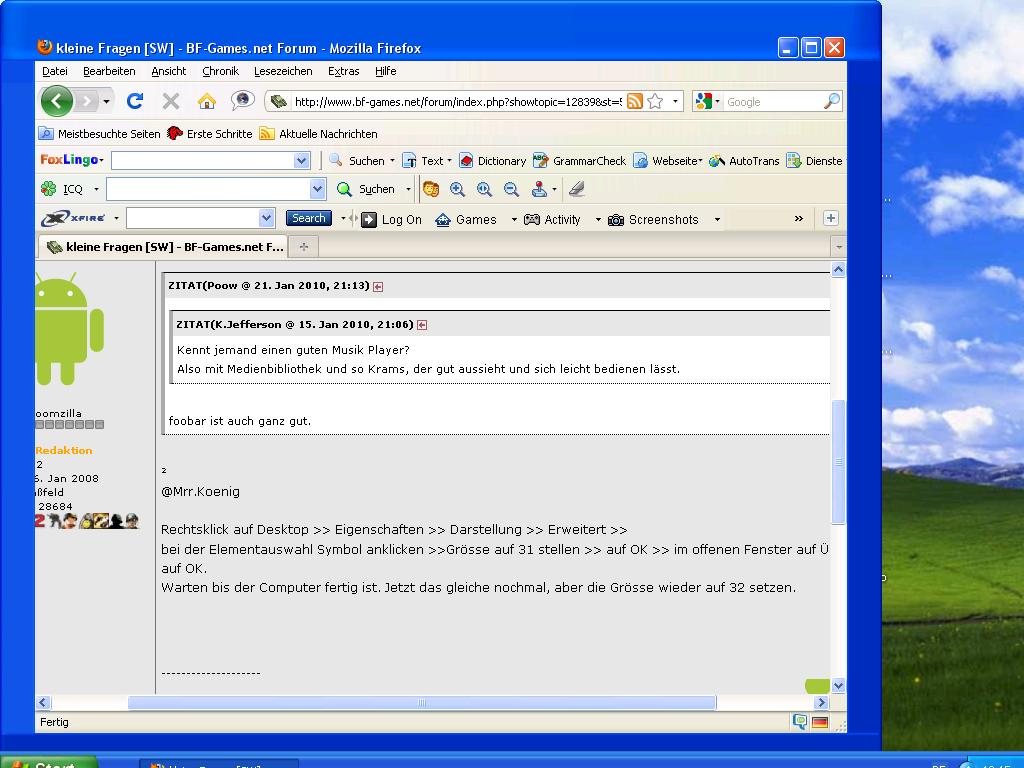
Task: Open the Chronik menu
Action: (x=220, y=71)
